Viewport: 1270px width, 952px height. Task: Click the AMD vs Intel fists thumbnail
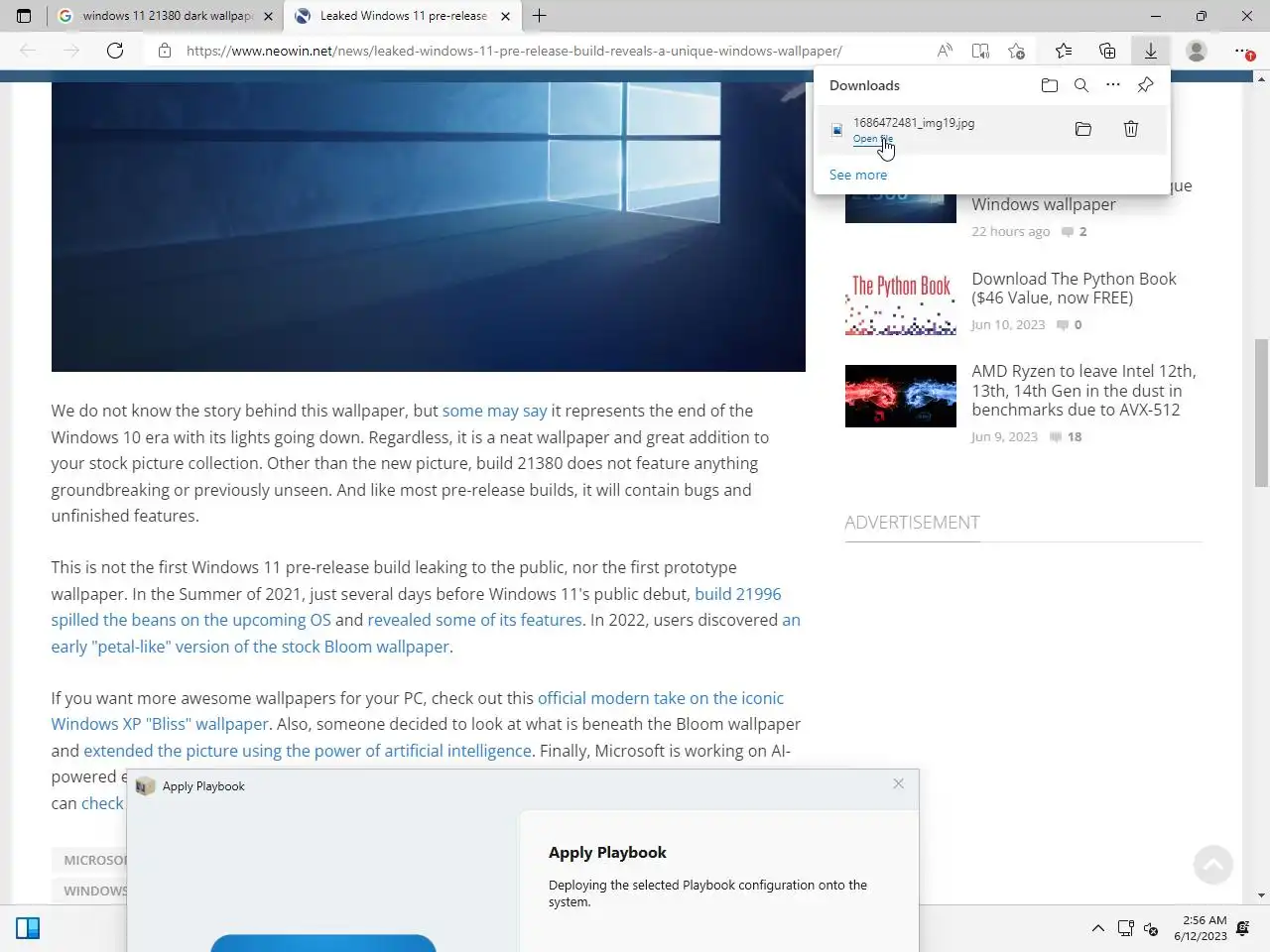[901, 396]
